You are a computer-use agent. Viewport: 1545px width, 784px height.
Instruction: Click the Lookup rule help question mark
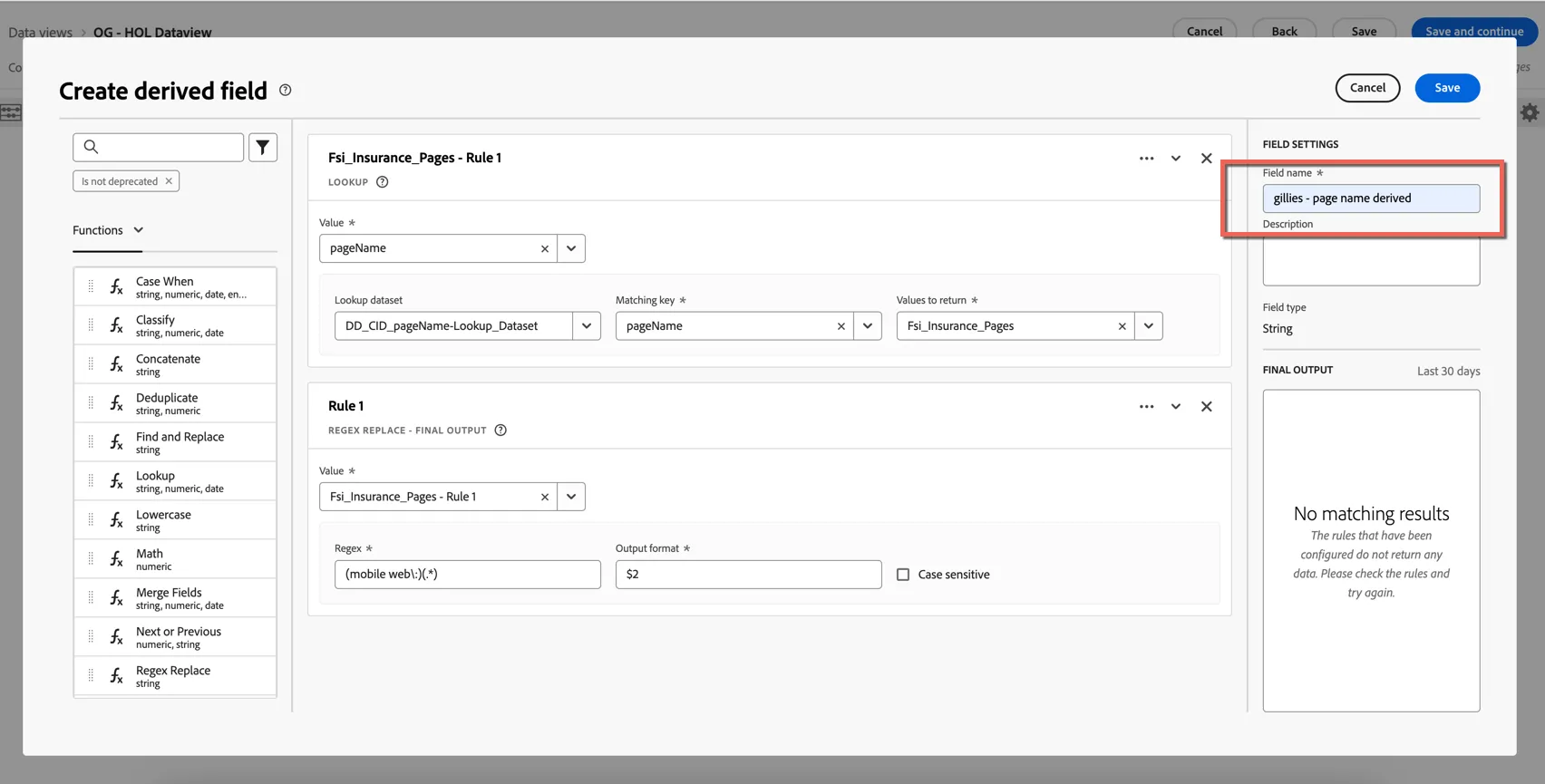(x=383, y=182)
